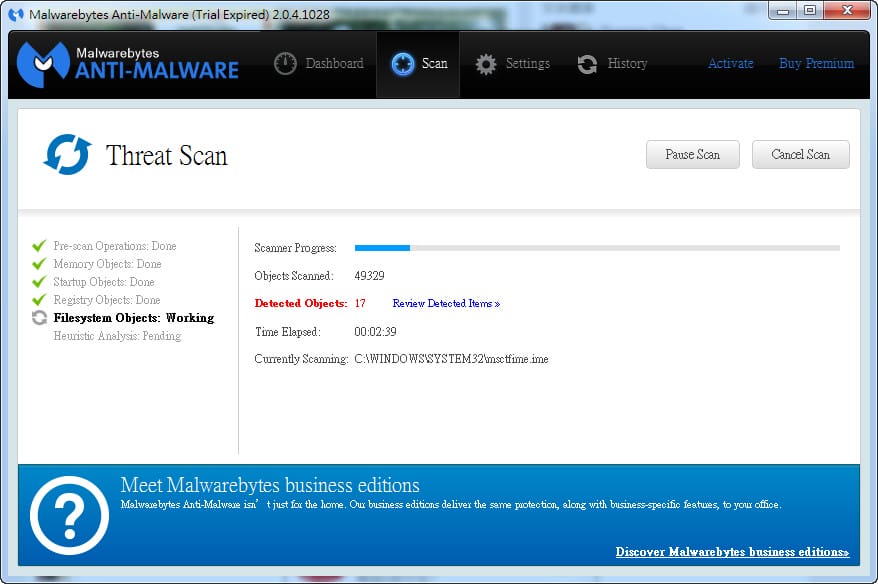Select 'Startup Objects: Done' text

click(104, 282)
